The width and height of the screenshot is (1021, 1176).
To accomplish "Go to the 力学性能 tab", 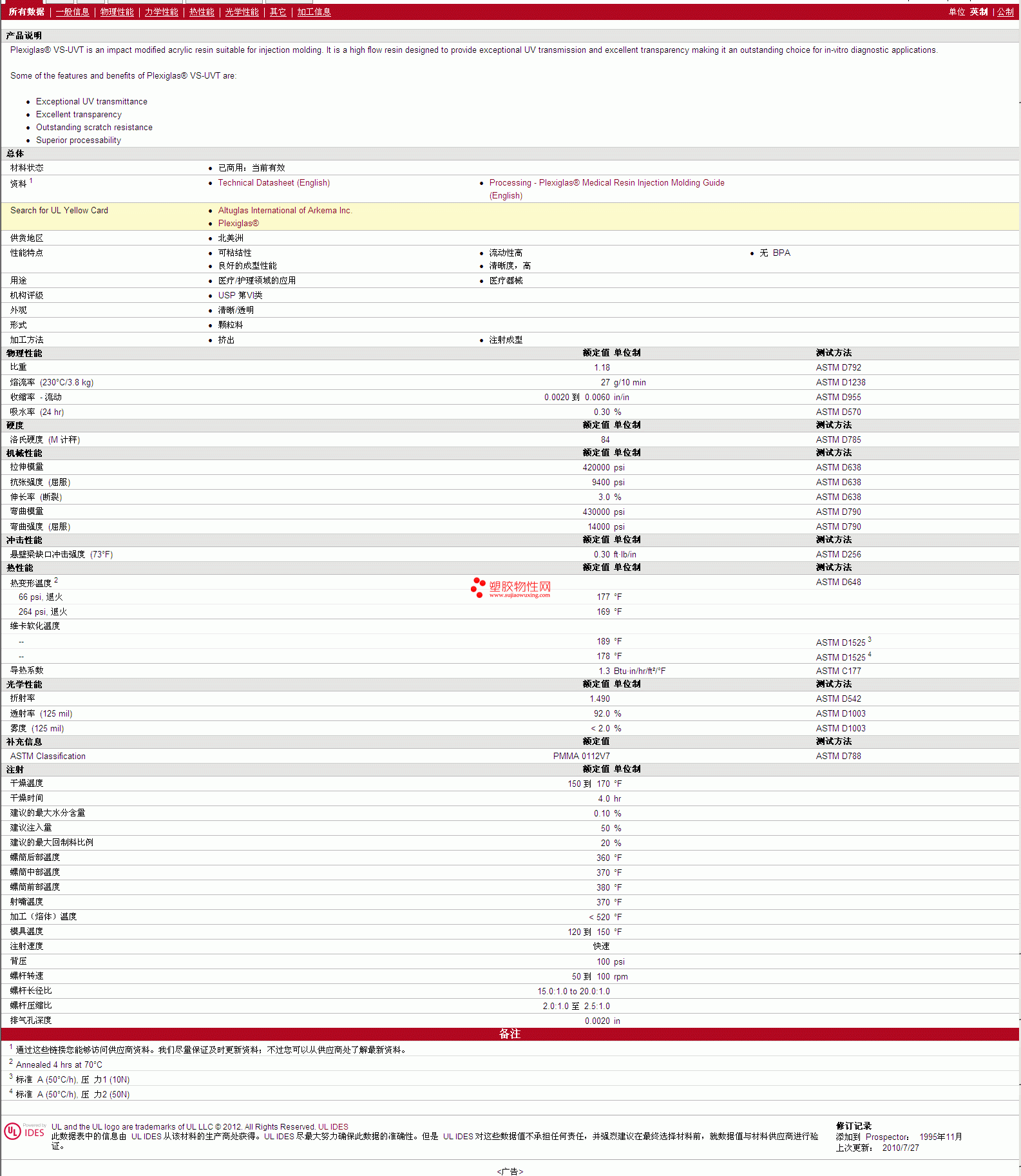I will pyautogui.click(x=161, y=12).
